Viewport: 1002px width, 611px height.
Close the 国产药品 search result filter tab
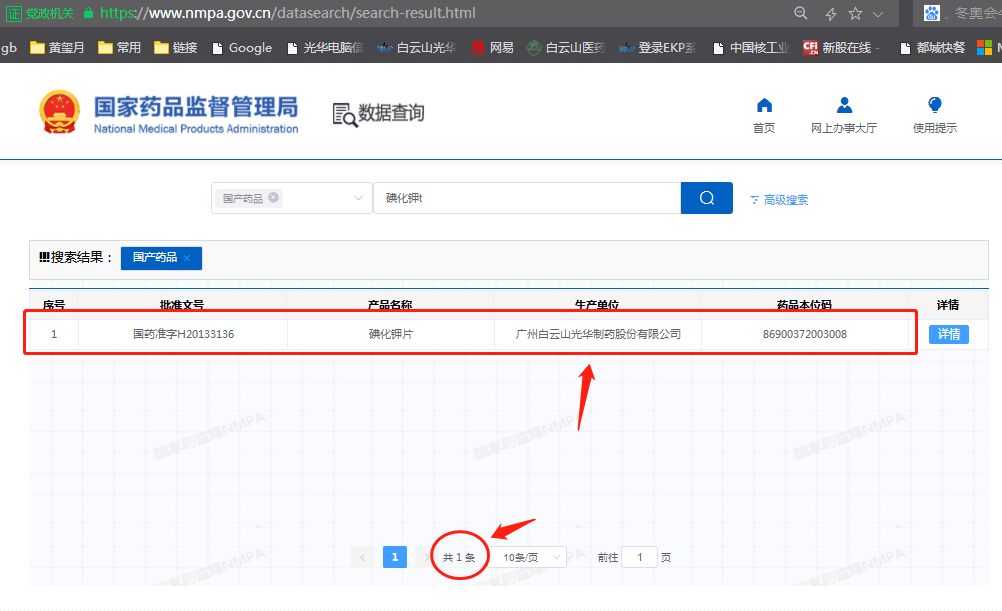187,258
